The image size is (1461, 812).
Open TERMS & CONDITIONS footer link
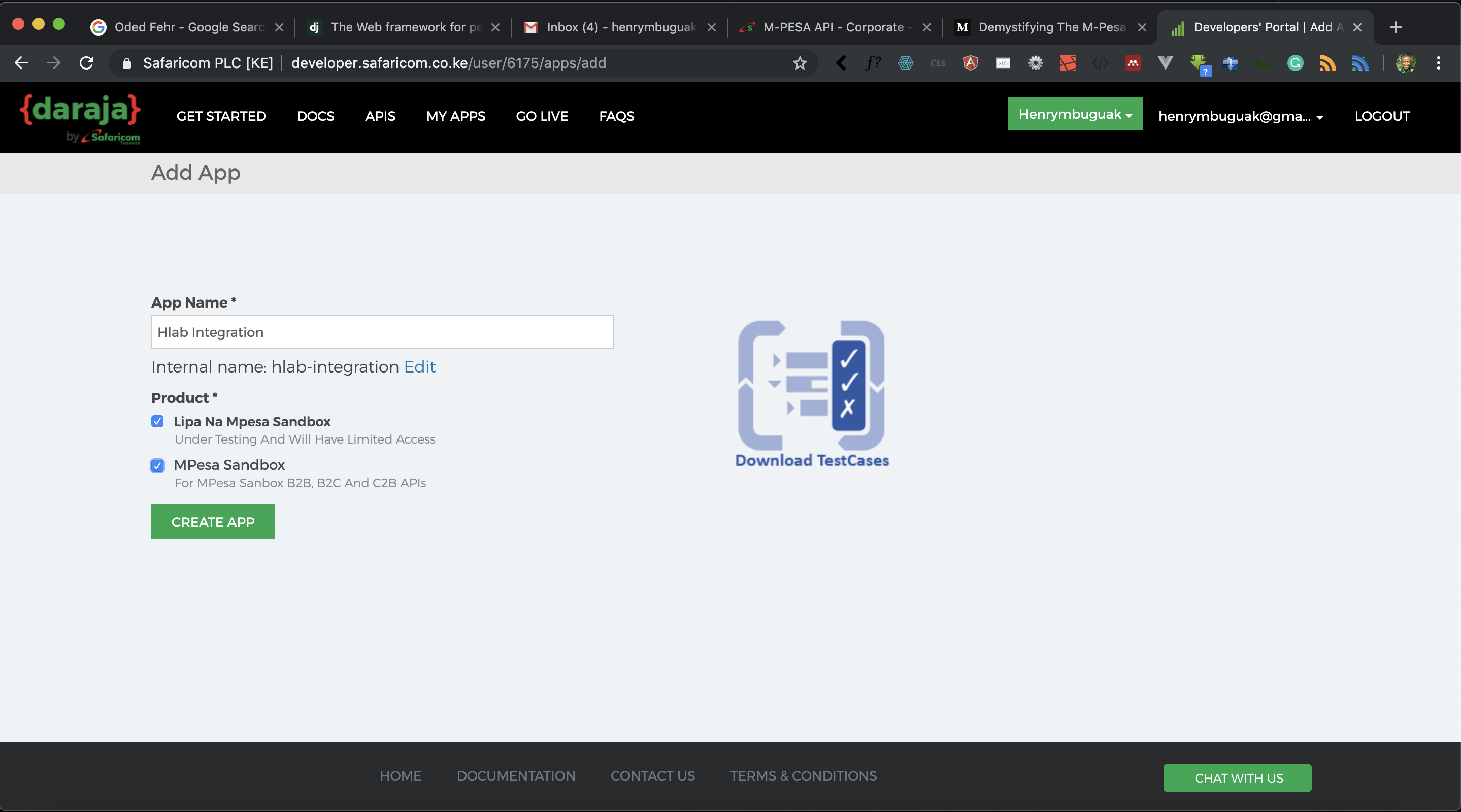803,775
